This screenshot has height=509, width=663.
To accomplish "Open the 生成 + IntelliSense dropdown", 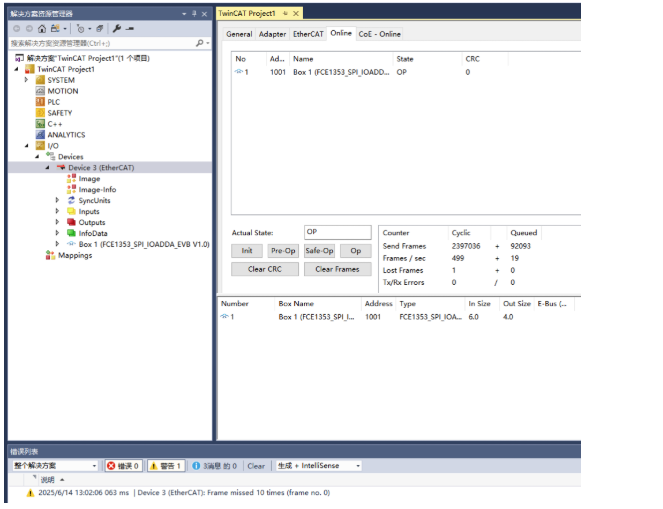I will pyautogui.click(x=319, y=466).
